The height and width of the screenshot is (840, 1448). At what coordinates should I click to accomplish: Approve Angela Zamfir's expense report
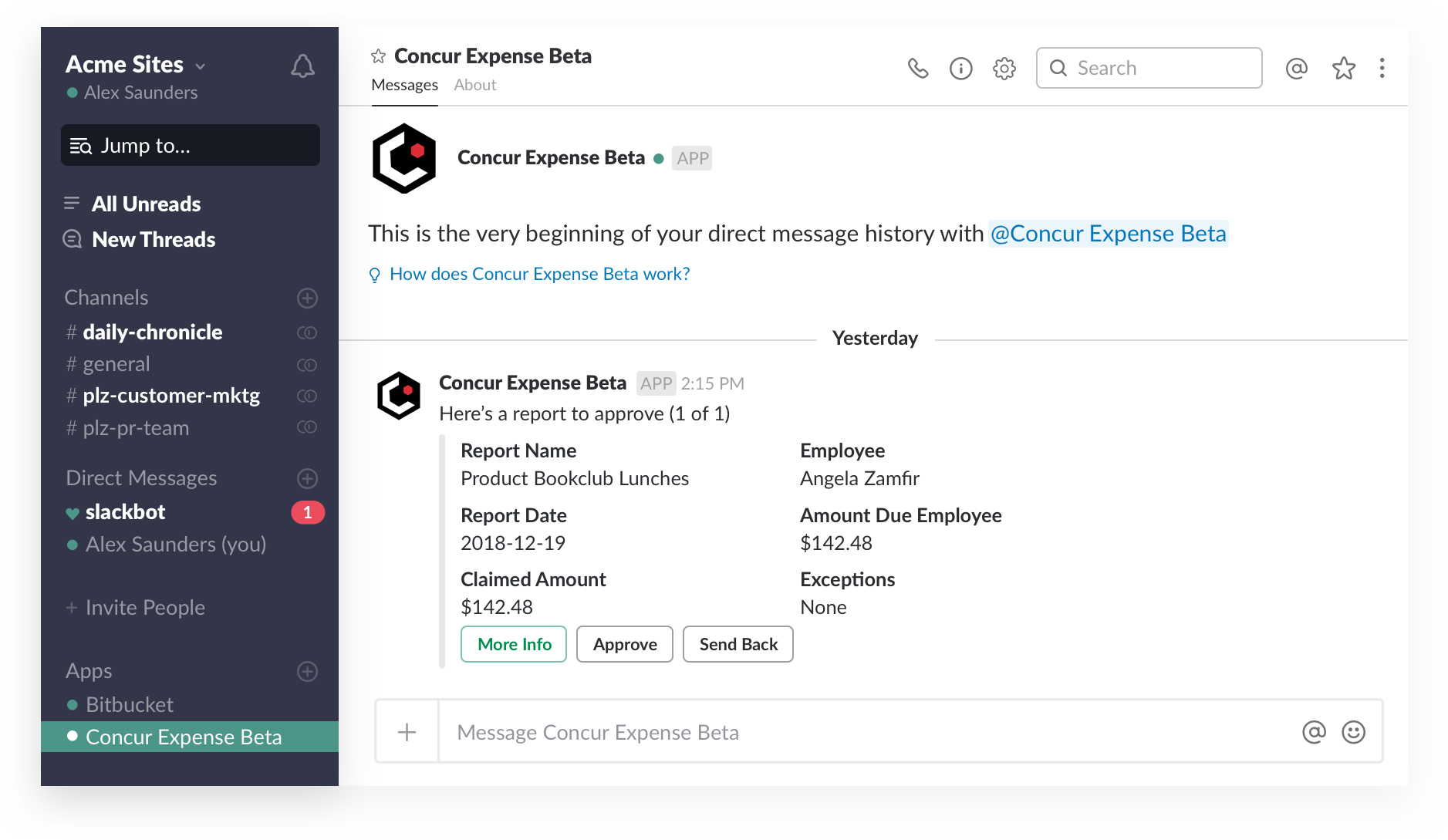coord(624,644)
